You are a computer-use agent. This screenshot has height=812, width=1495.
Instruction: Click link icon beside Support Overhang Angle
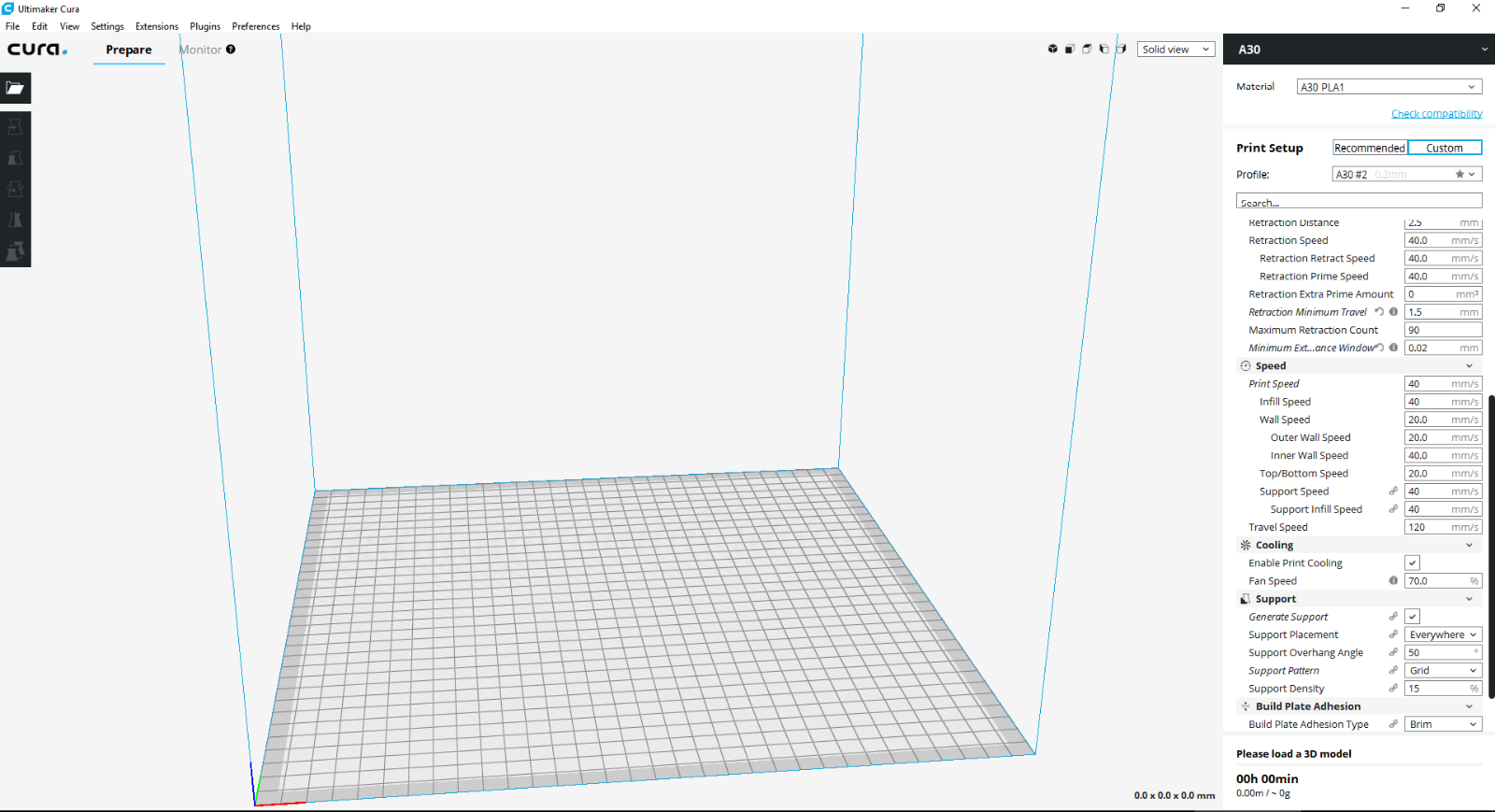1393,652
